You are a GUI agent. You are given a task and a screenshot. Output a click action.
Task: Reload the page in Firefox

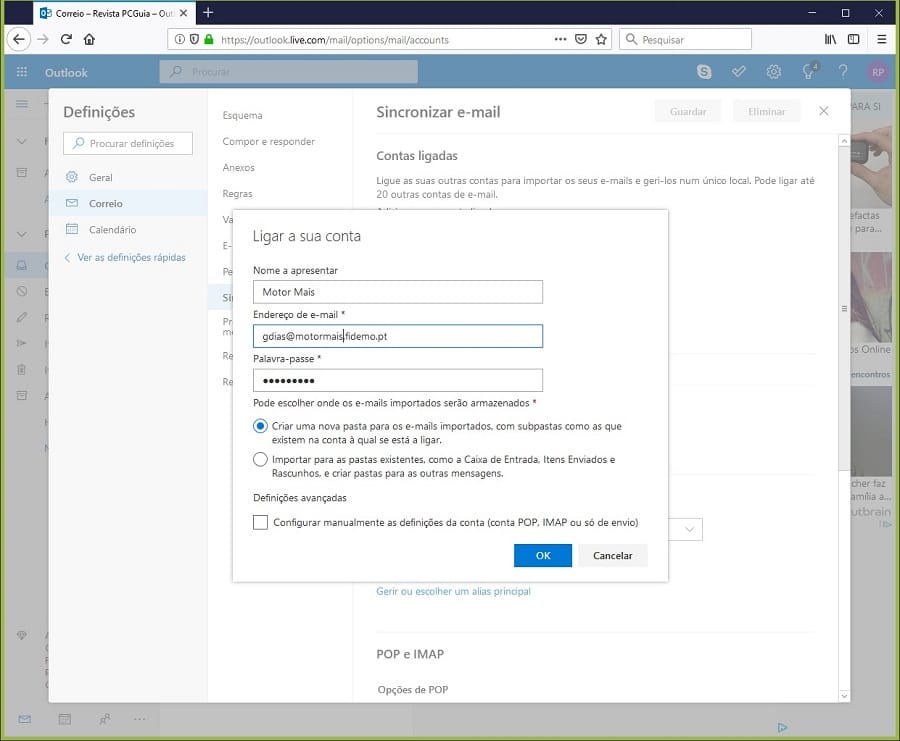coord(66,40)
